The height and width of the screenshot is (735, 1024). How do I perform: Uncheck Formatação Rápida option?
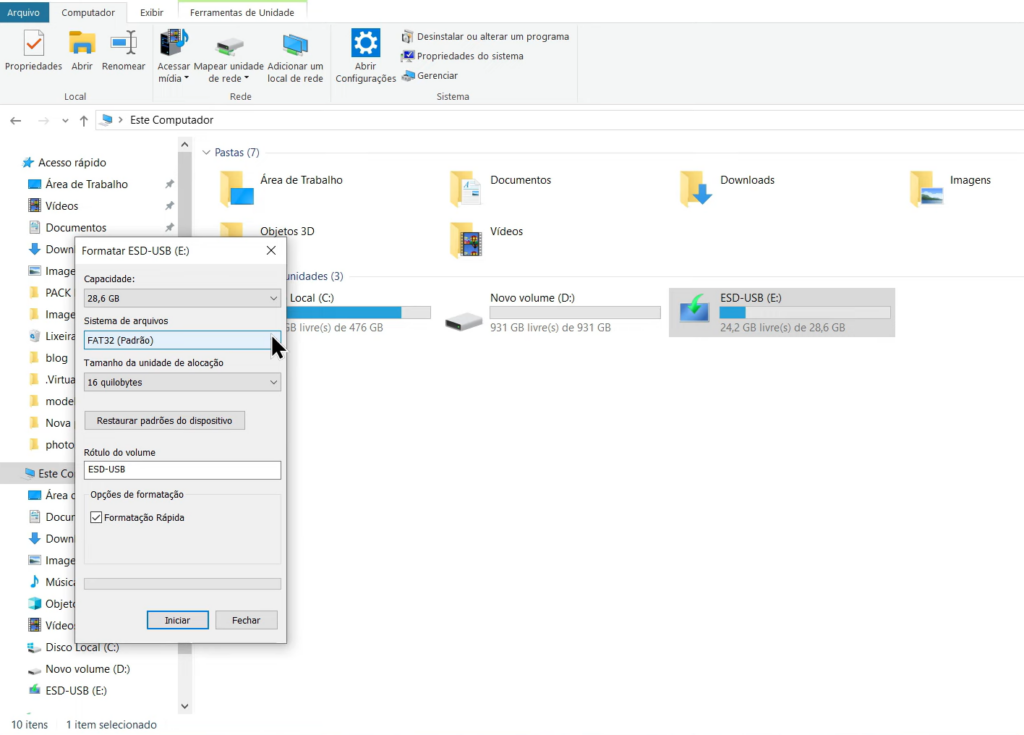point(95,517)
